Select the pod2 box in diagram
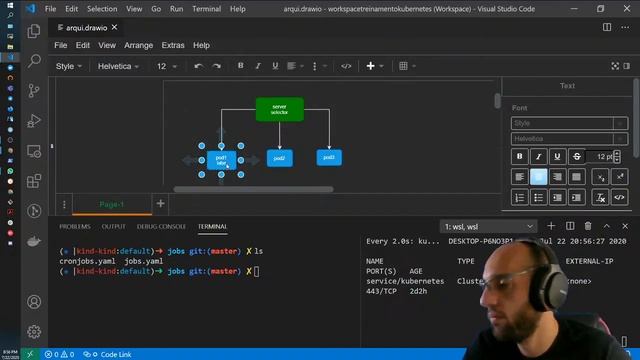The height and width of the screenshot is (360, 640). pos(280,158)
